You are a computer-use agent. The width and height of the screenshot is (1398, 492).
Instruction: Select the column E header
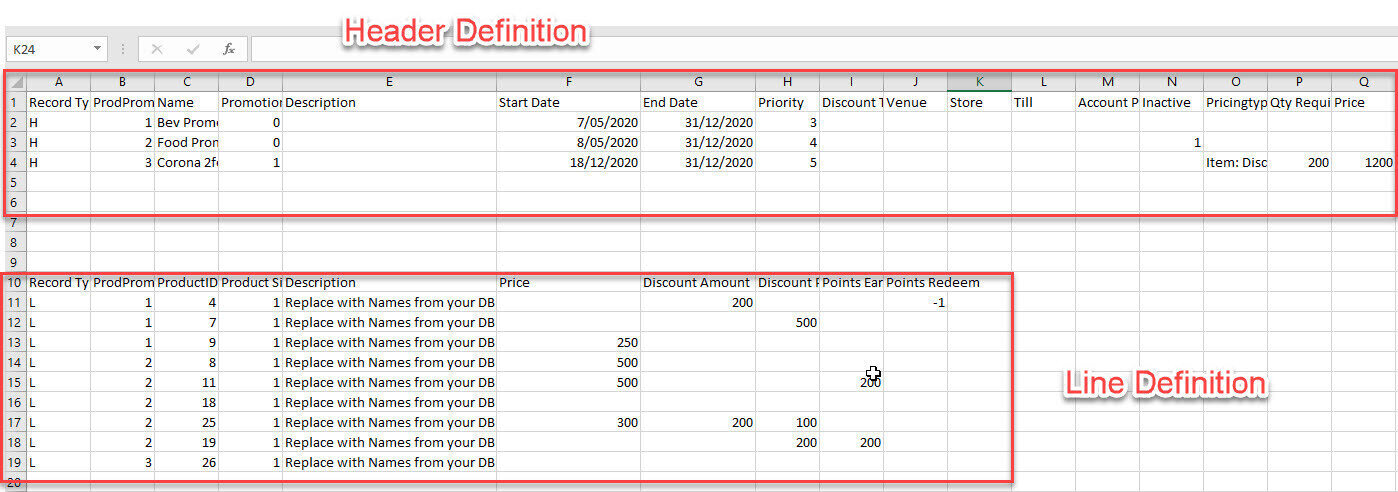click(389, 82)
